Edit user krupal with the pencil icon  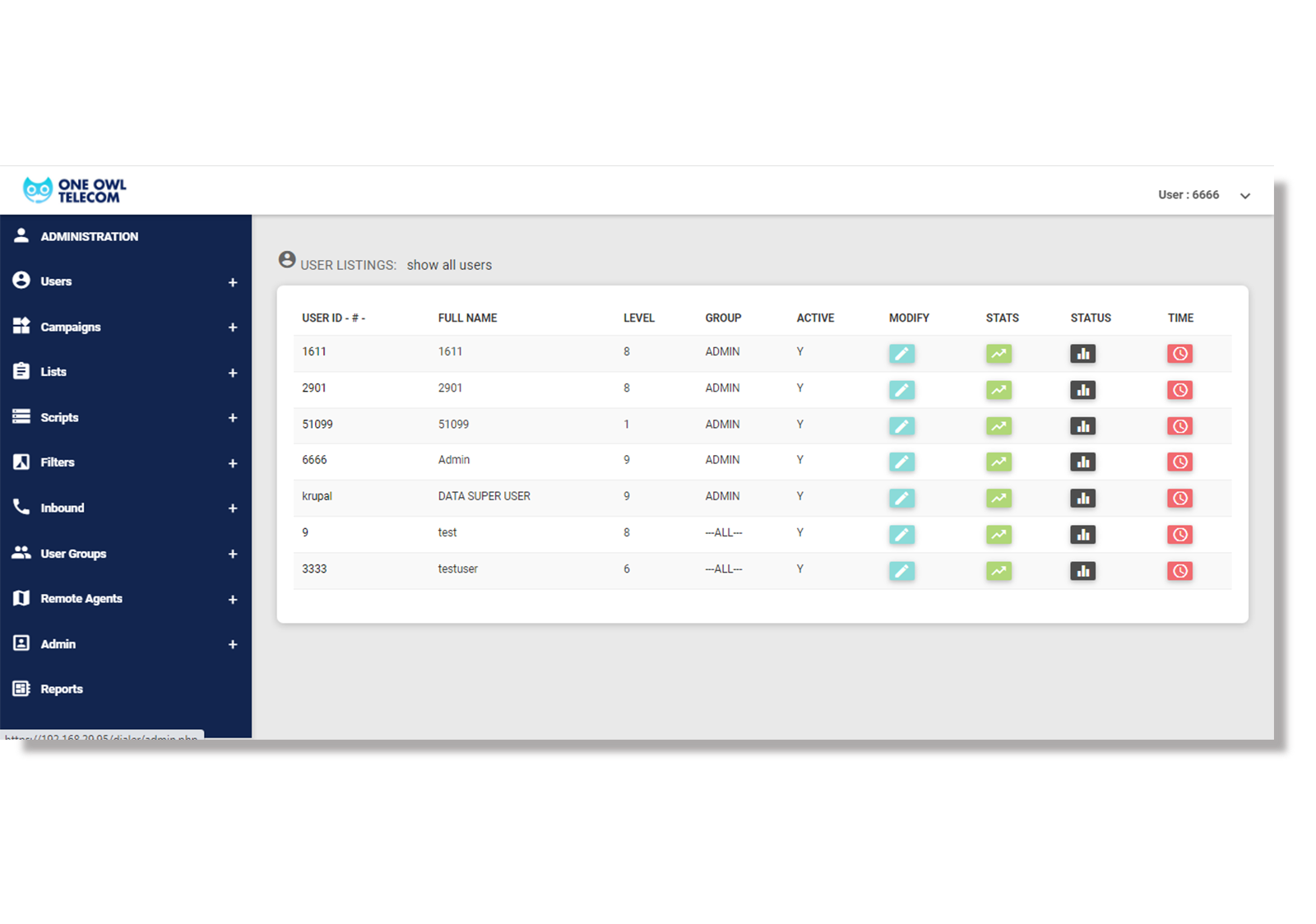pos(901,498)
